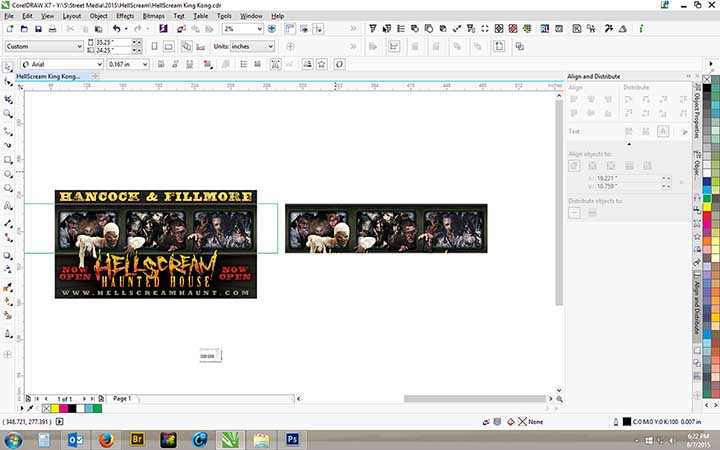Click the page width field 35.25
This screenshot has height=450, width=720.
[113, 42]
